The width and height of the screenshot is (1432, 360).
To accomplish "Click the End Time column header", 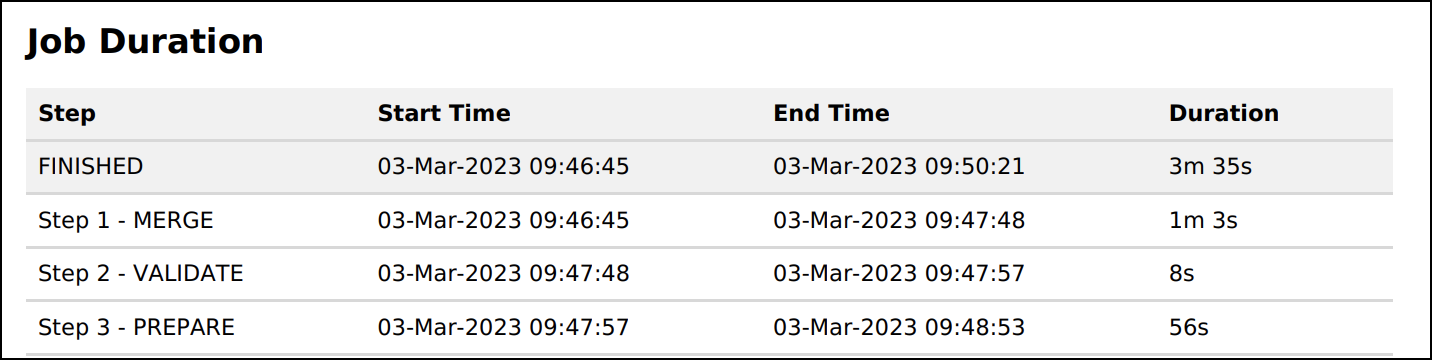I will click(x=831, y=114).
